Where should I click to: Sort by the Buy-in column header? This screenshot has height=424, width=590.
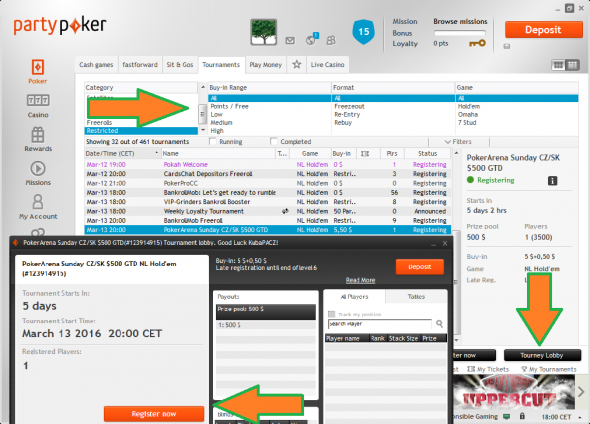343,153
